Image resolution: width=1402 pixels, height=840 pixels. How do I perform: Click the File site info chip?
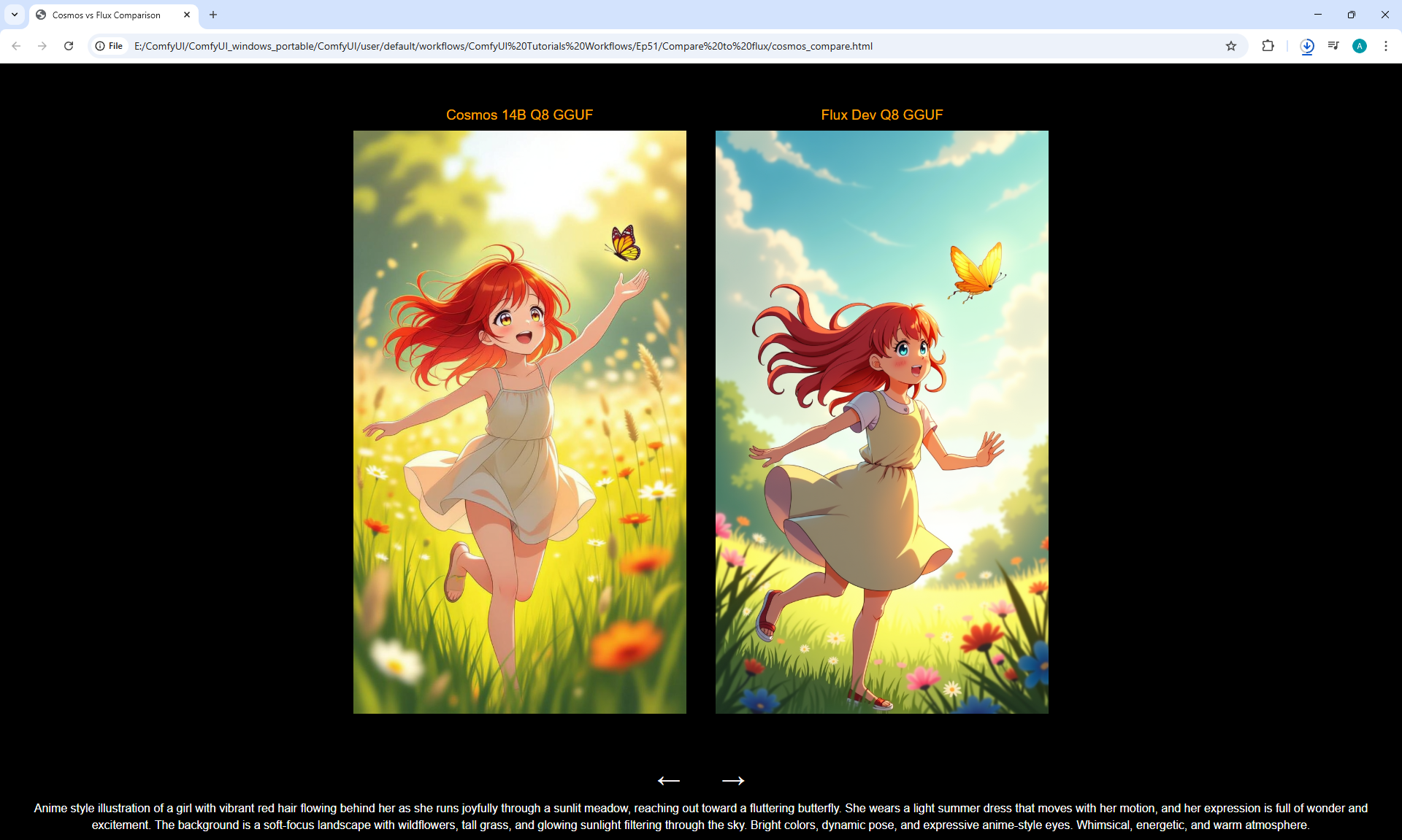point(110,46)
